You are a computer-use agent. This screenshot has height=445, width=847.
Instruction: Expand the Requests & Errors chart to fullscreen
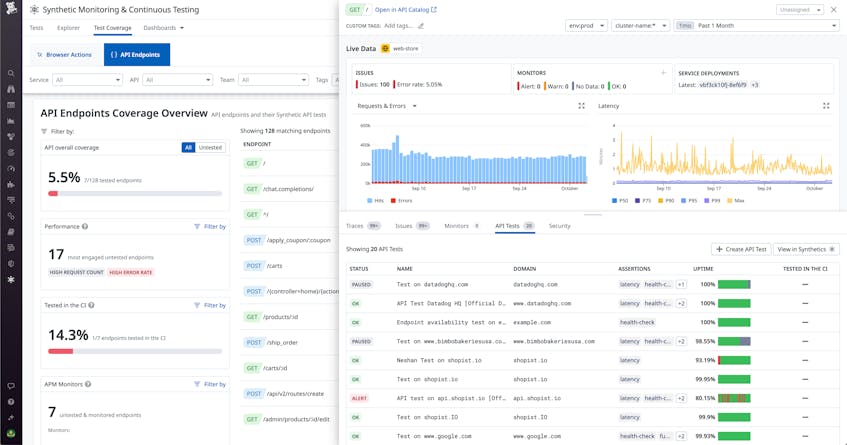[x=581, y=106]
